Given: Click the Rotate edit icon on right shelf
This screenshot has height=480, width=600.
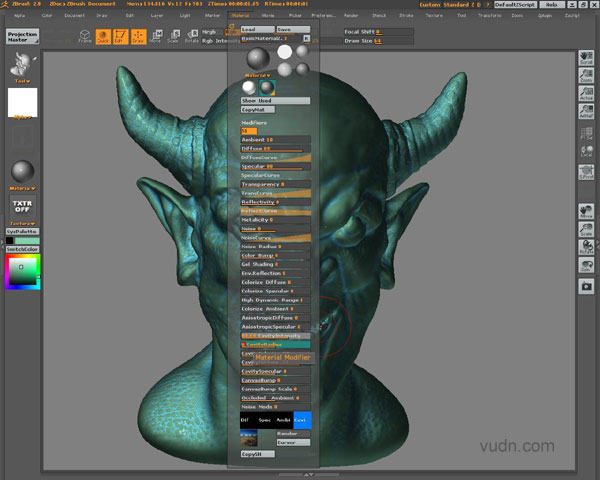Looking at the screenshot, I should coord(586,247).
